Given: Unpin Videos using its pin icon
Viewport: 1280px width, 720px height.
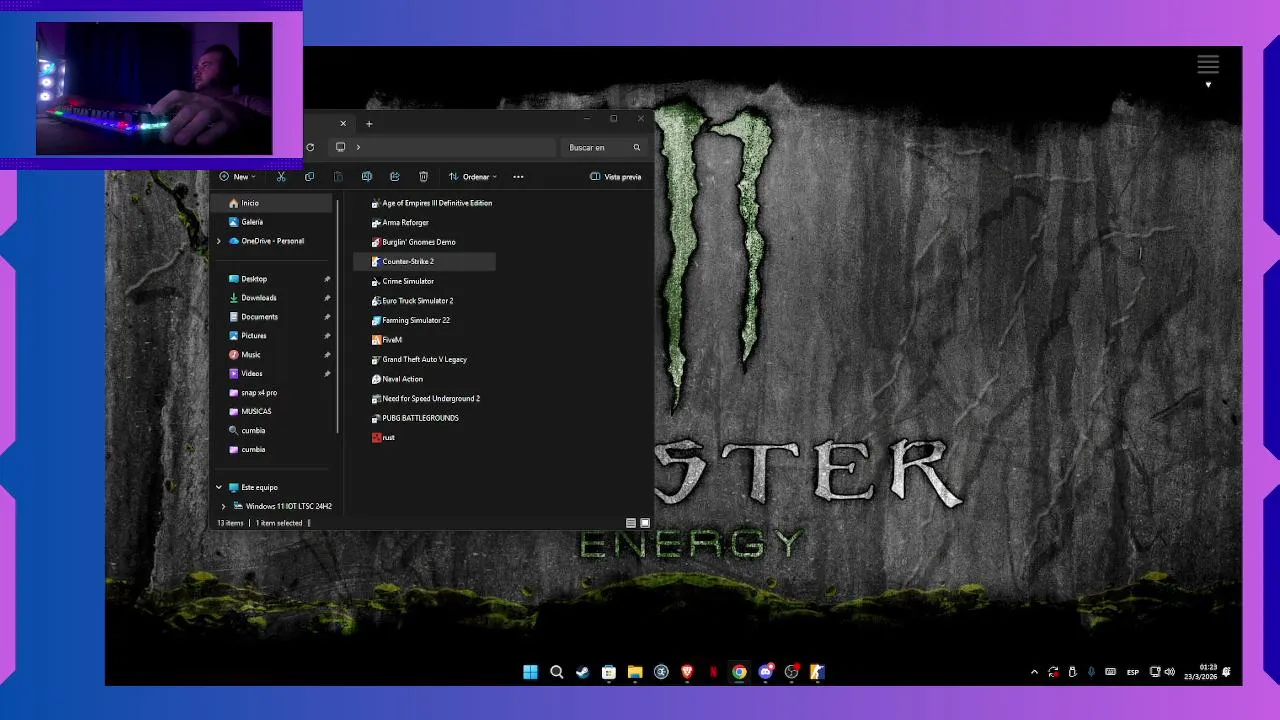Looking at the screenshot, I should pyautogui.click(x=327, y=374).
